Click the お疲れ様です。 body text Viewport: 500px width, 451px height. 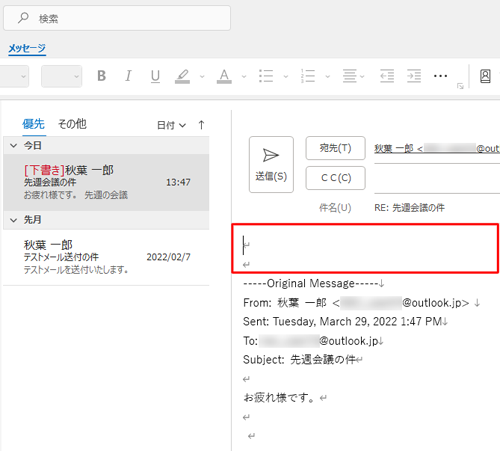pos(279,398)
